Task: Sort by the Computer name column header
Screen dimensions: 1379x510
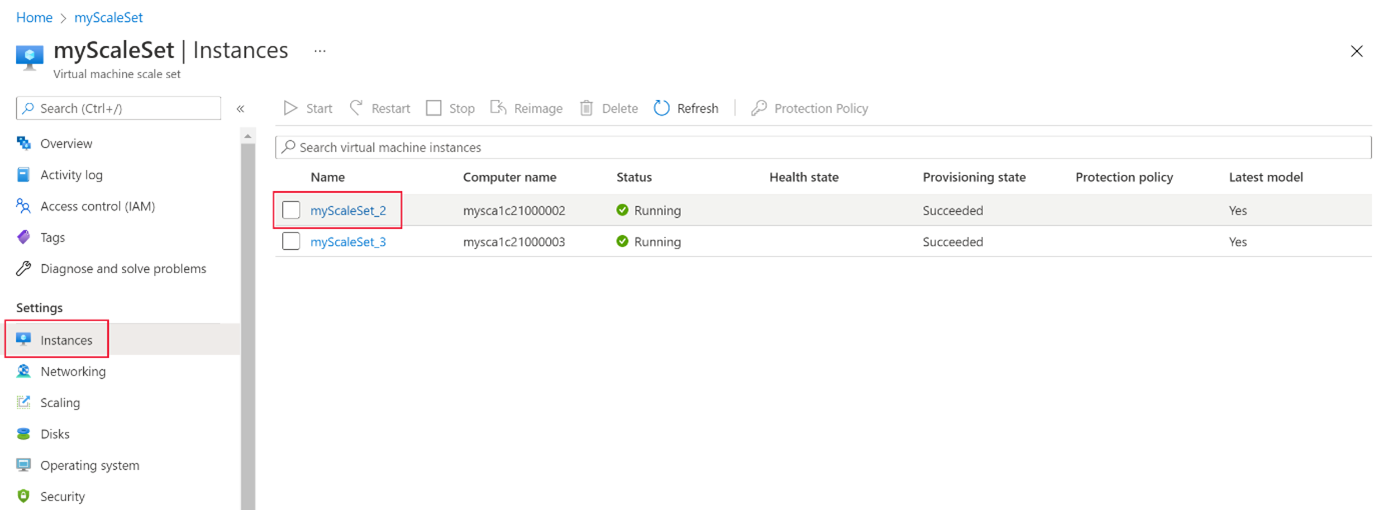Action: coord(510,177)
